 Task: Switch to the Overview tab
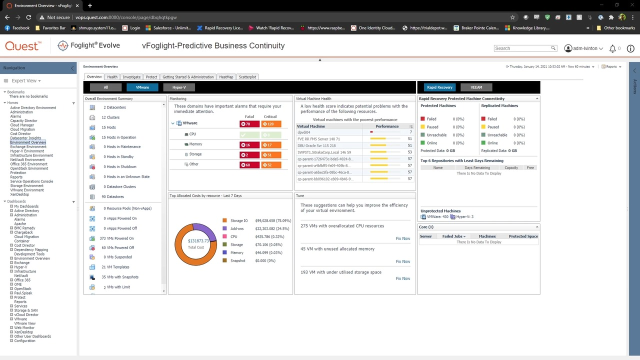coord(94,77)
